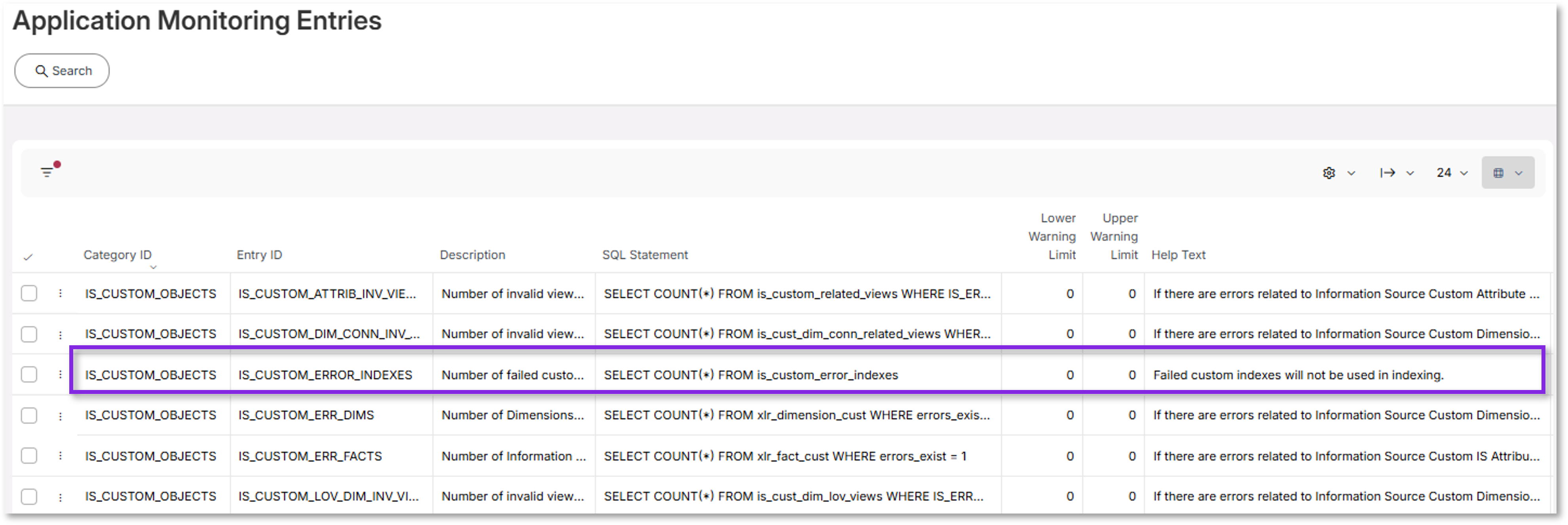Click SQL 'FROM is_custom_error_indexes' cell
This screenshot has height=525, width=1568.
tap(750, 375)
